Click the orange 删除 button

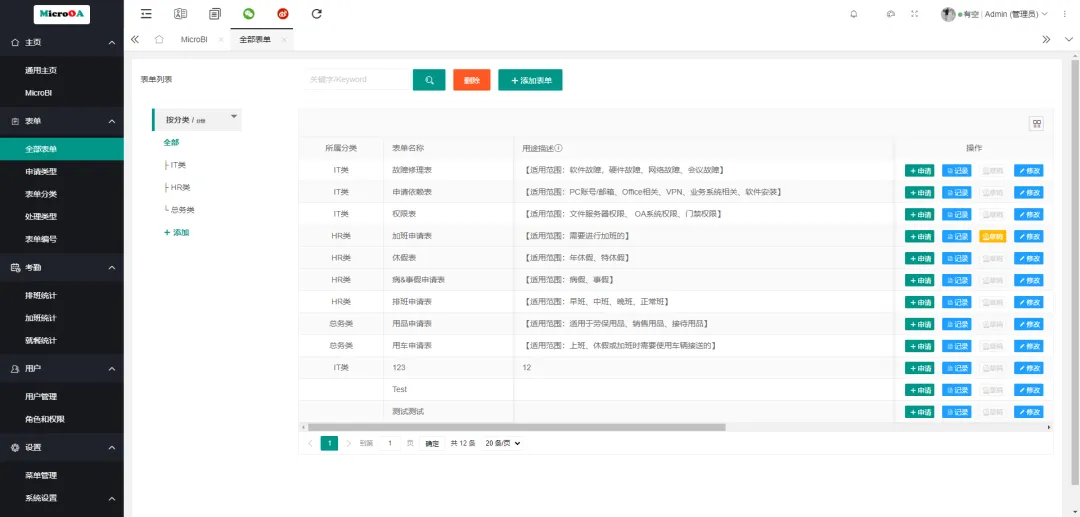pyautogui.click(x=471, y=80)
